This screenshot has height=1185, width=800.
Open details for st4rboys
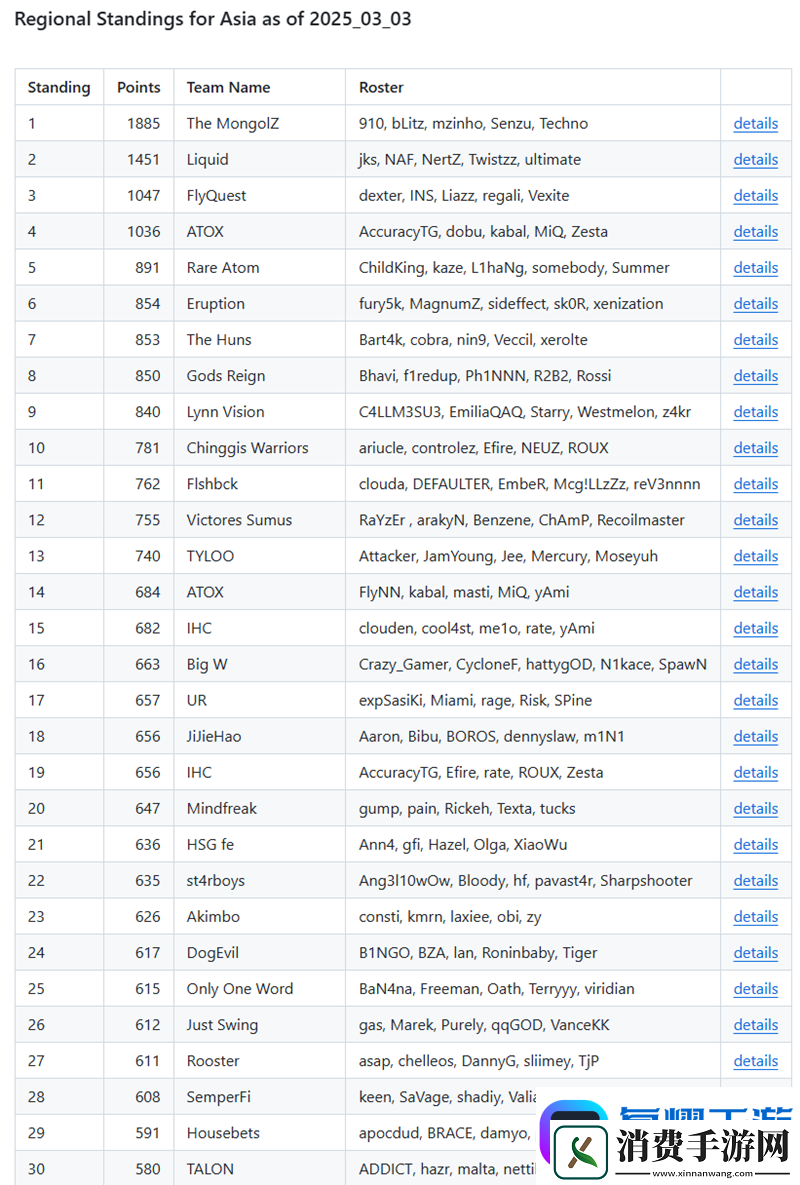pyautogui.click(x=755, y=880)
